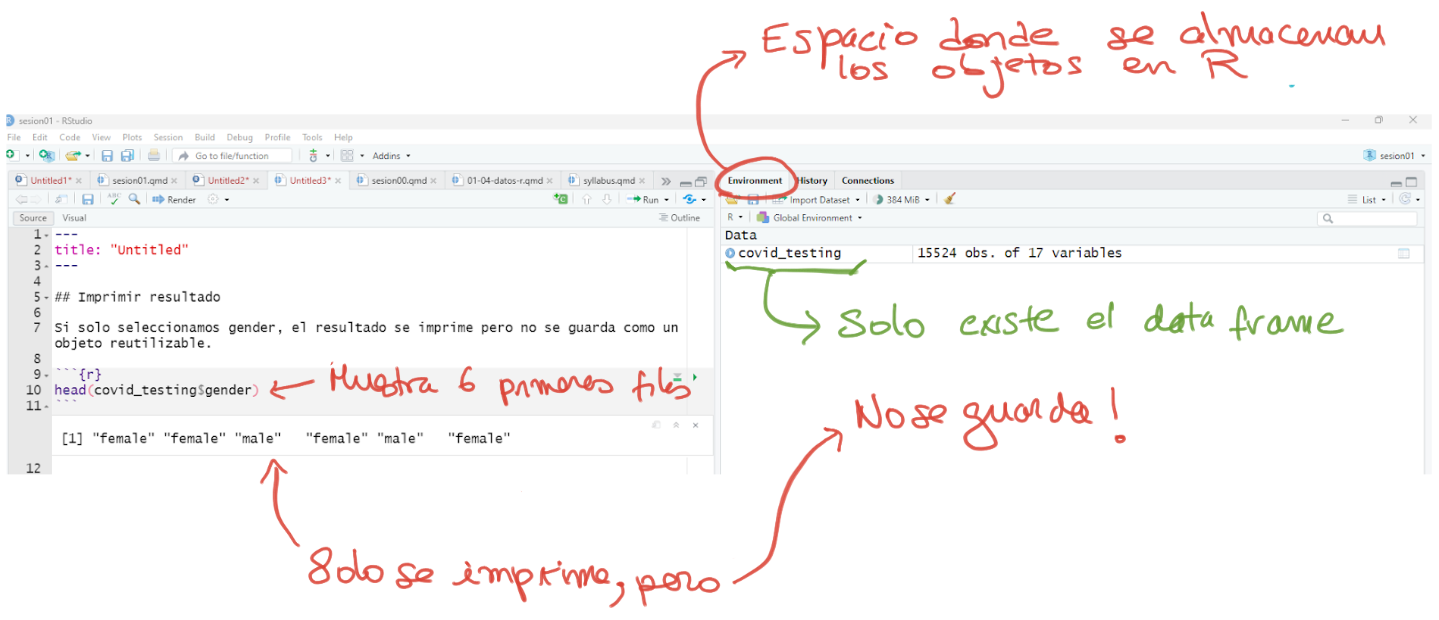The width and height of the screenshot is (1439, 620).
Task: Open the Addins dropdown
Action: [391, 156]
